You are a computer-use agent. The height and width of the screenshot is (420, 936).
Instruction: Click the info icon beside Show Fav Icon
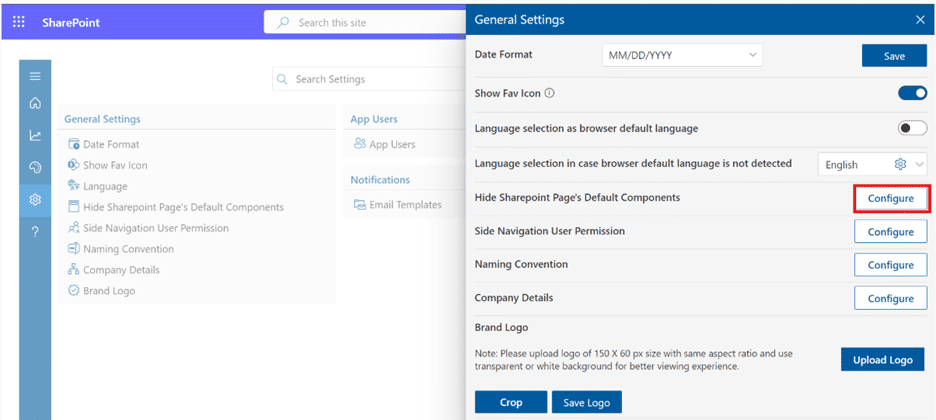tap(550, 94)
